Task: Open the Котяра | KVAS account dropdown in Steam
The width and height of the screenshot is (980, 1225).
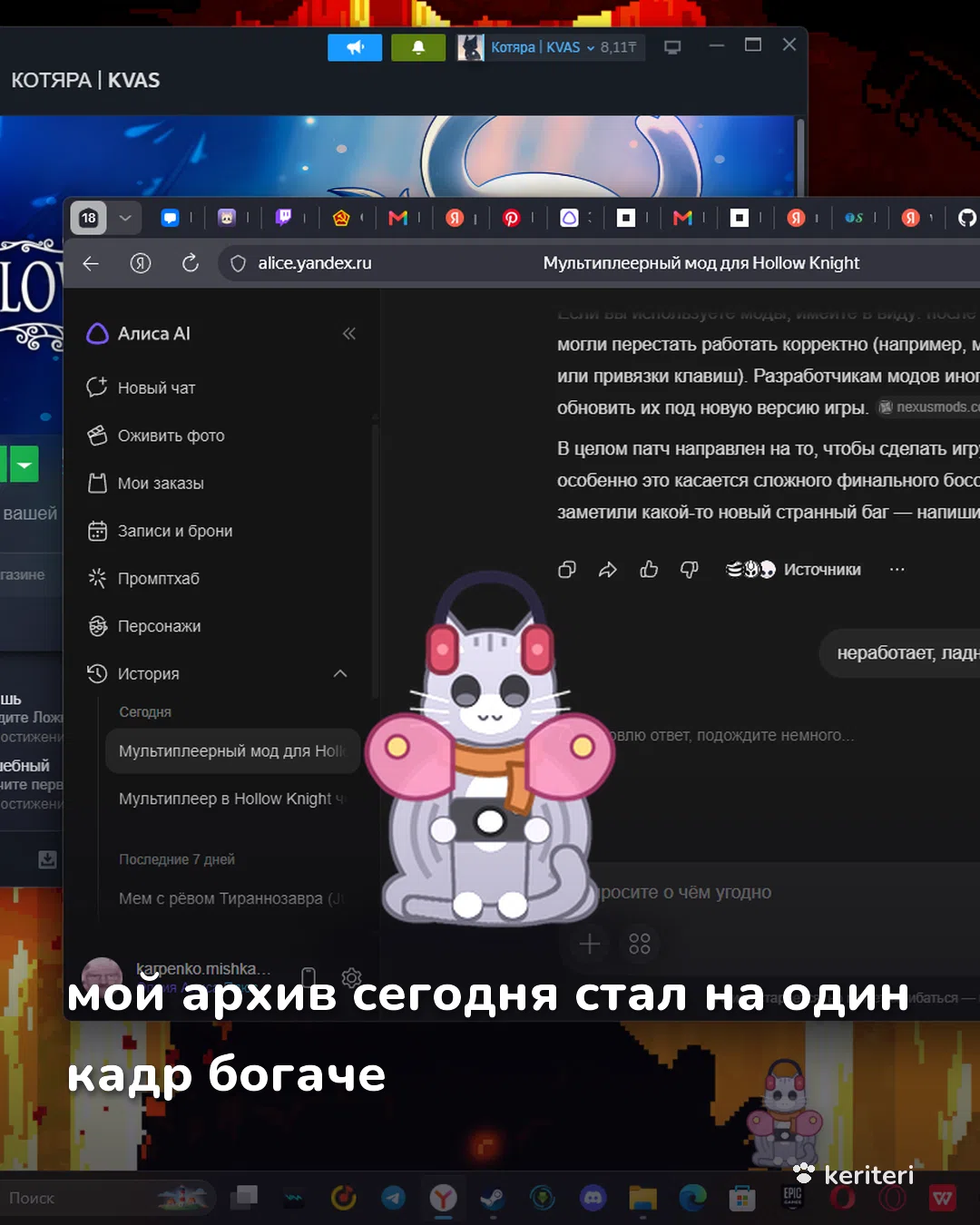Action: (550, 47)
